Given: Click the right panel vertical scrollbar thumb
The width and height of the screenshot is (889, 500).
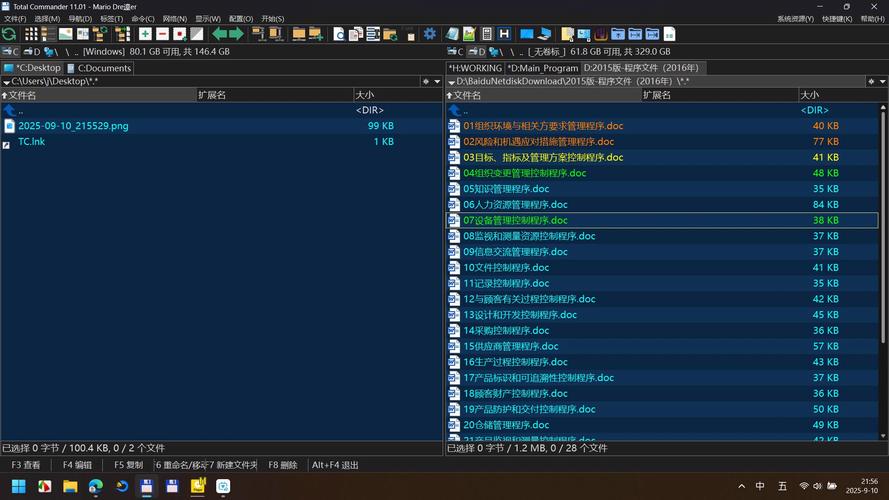Looking at the screenshot, I should click(883, 227).
